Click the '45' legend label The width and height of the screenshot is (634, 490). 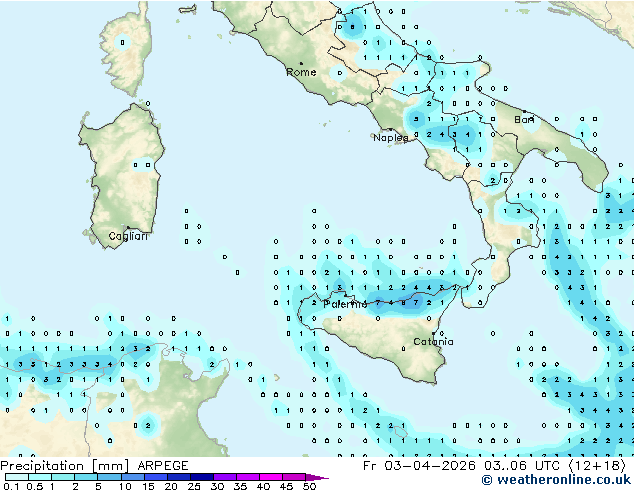(286, 486)
